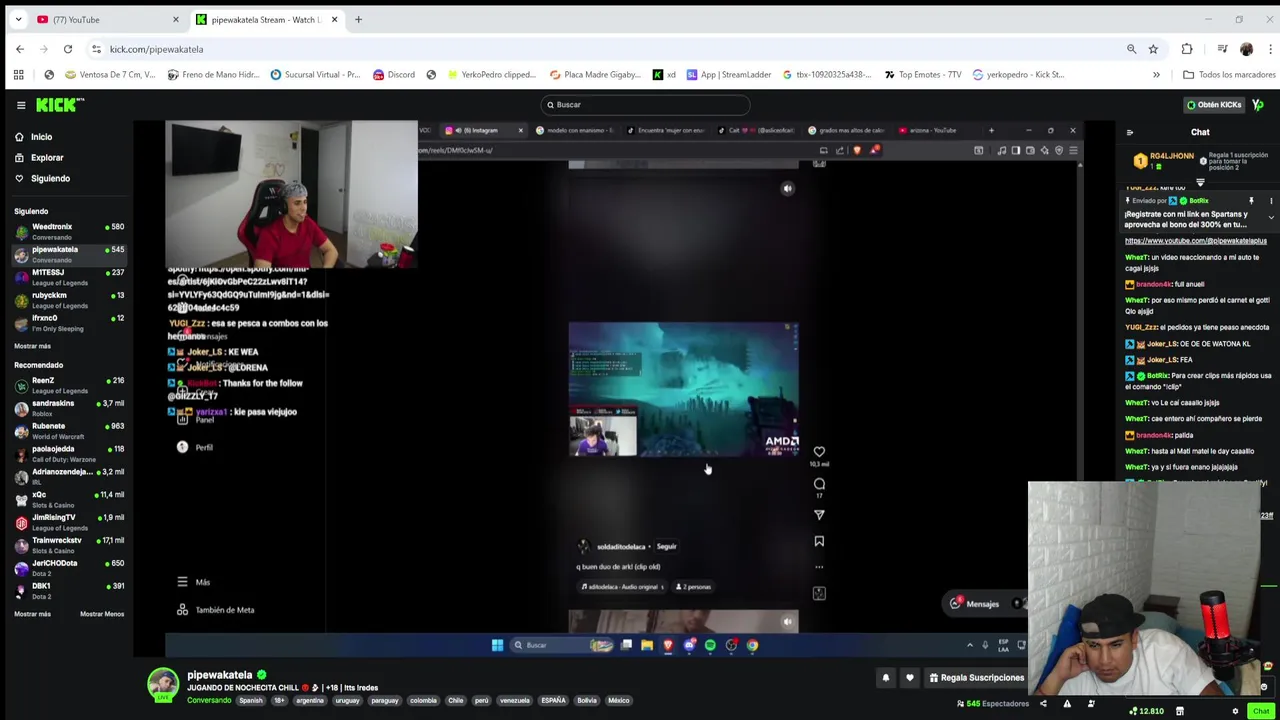
Task: Open the Discord bookmark
Action: (394, 74)
